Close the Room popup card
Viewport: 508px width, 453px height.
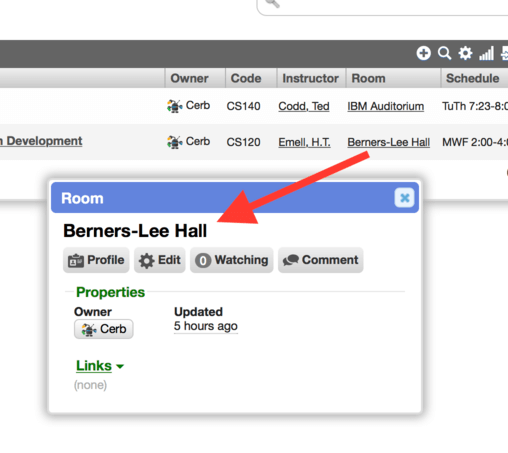pos(404,198)
